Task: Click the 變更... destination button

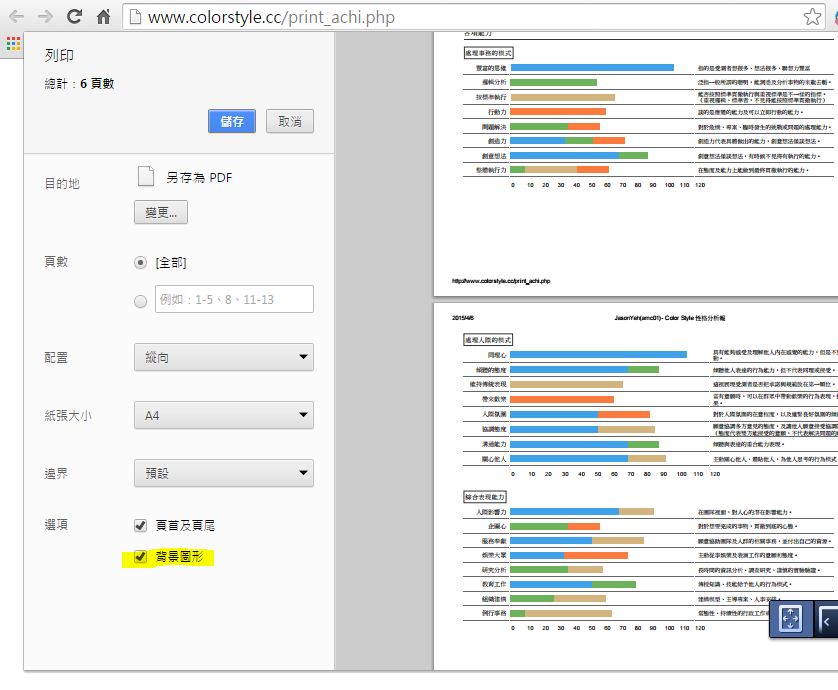Action: pos(161,213)
